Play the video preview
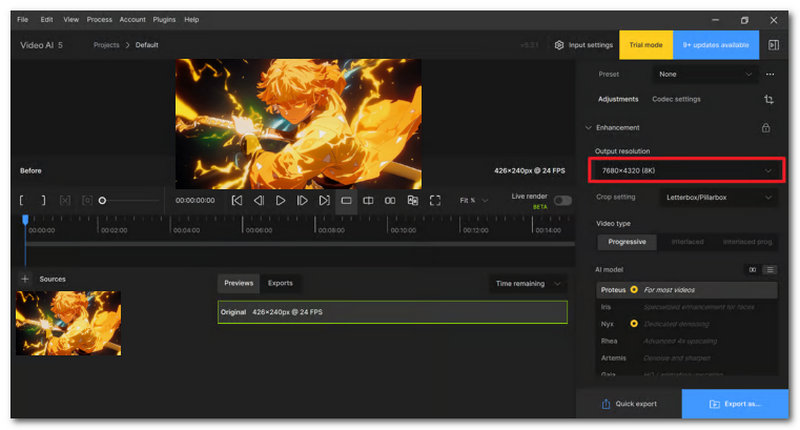The width and height of the screenshot is (800, 430). click(x=281, y=201)
